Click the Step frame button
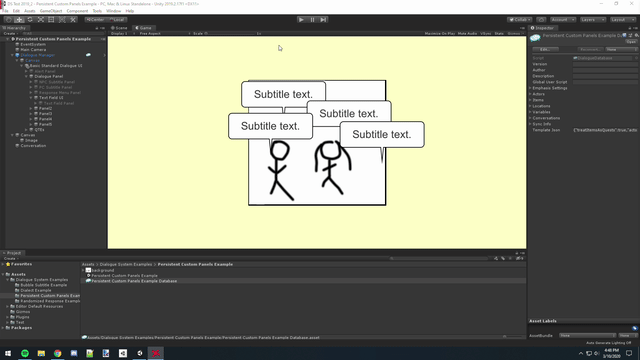 323,20
